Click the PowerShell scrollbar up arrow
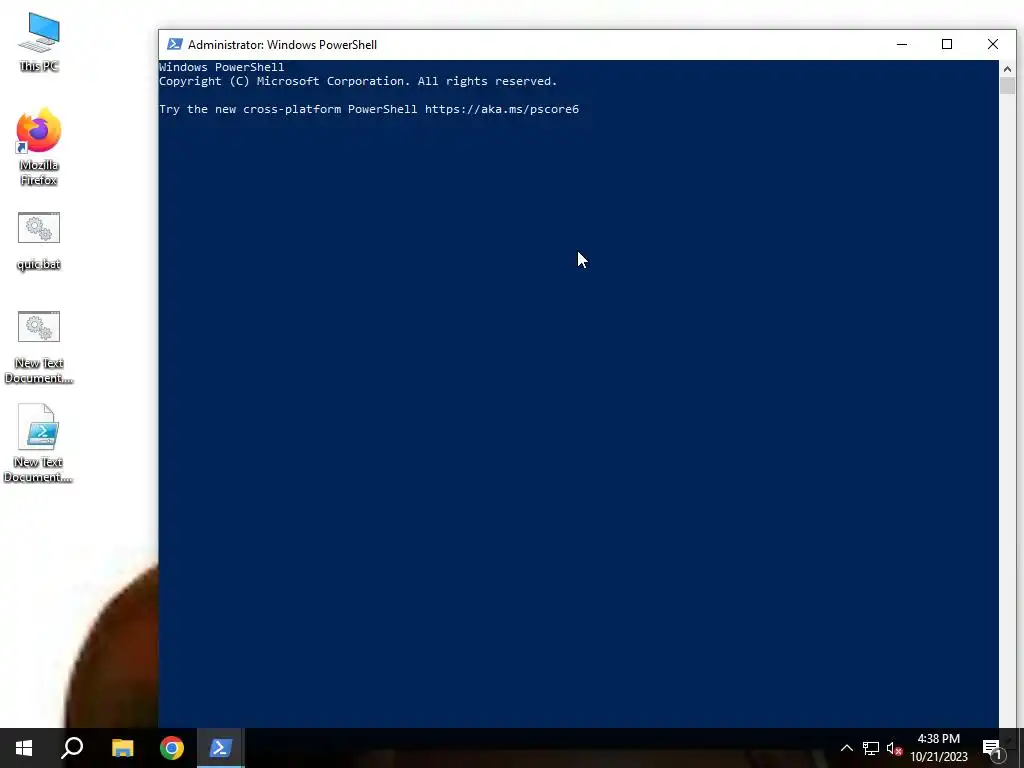This screenshot has width=1024, height=768. (1007, 68)
